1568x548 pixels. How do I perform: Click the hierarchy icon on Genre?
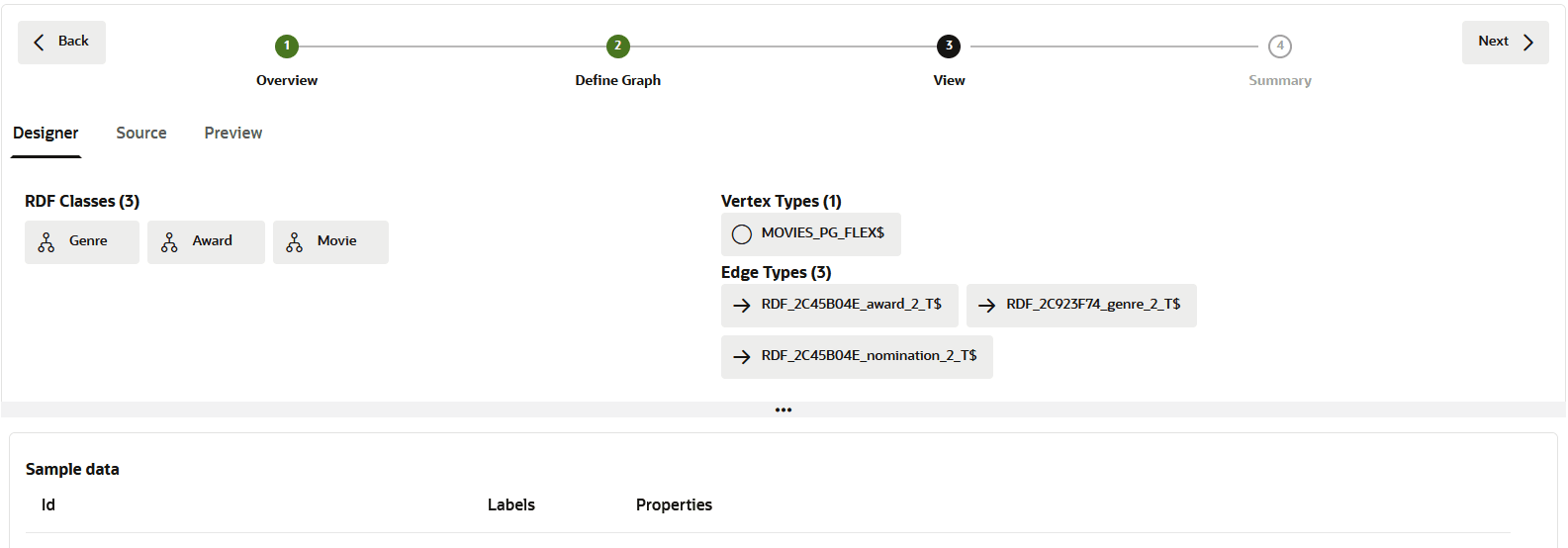tap(46, 242)
